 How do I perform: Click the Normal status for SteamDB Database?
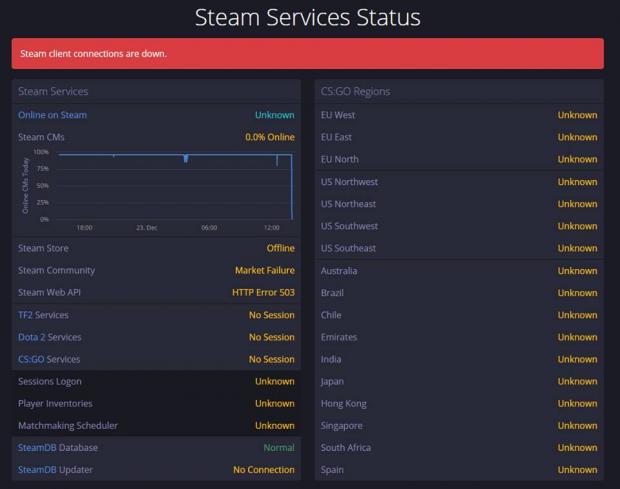(278, 448)
